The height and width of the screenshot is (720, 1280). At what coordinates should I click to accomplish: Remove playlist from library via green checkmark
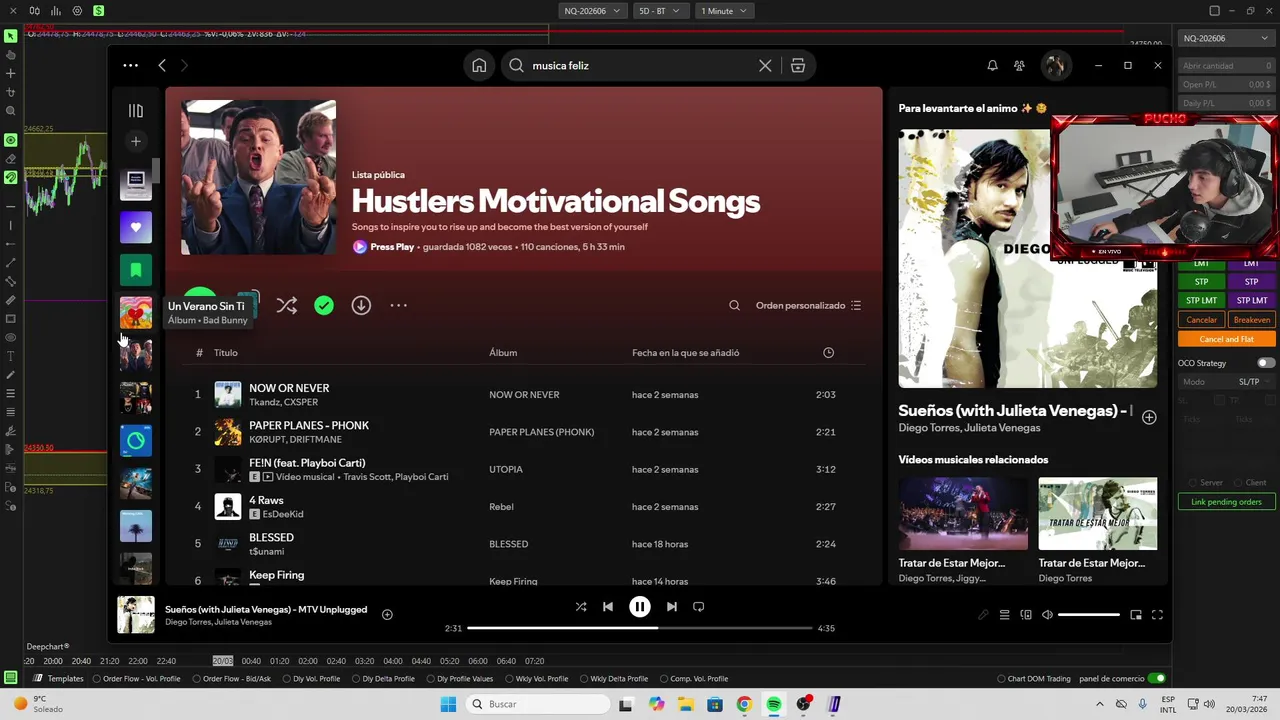pyautogui.click(x=324, y=305)
